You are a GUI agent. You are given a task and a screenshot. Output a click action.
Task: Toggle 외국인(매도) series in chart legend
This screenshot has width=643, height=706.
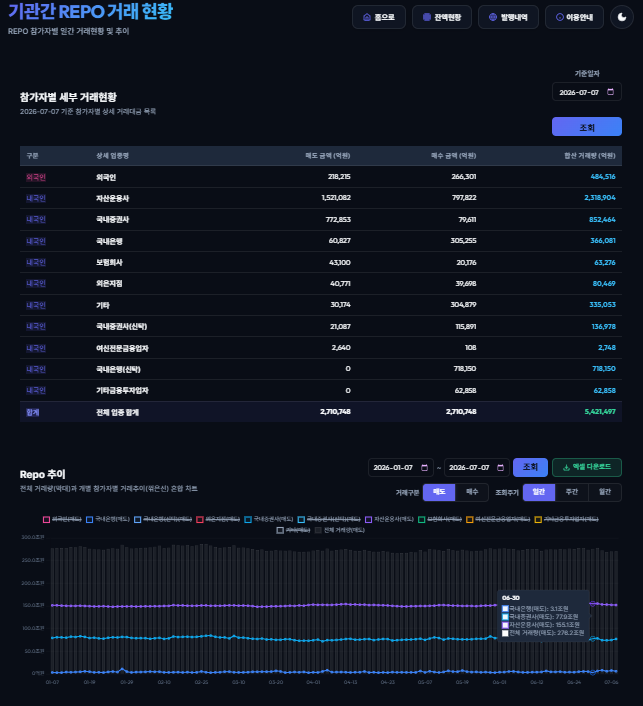click(62, 519)
